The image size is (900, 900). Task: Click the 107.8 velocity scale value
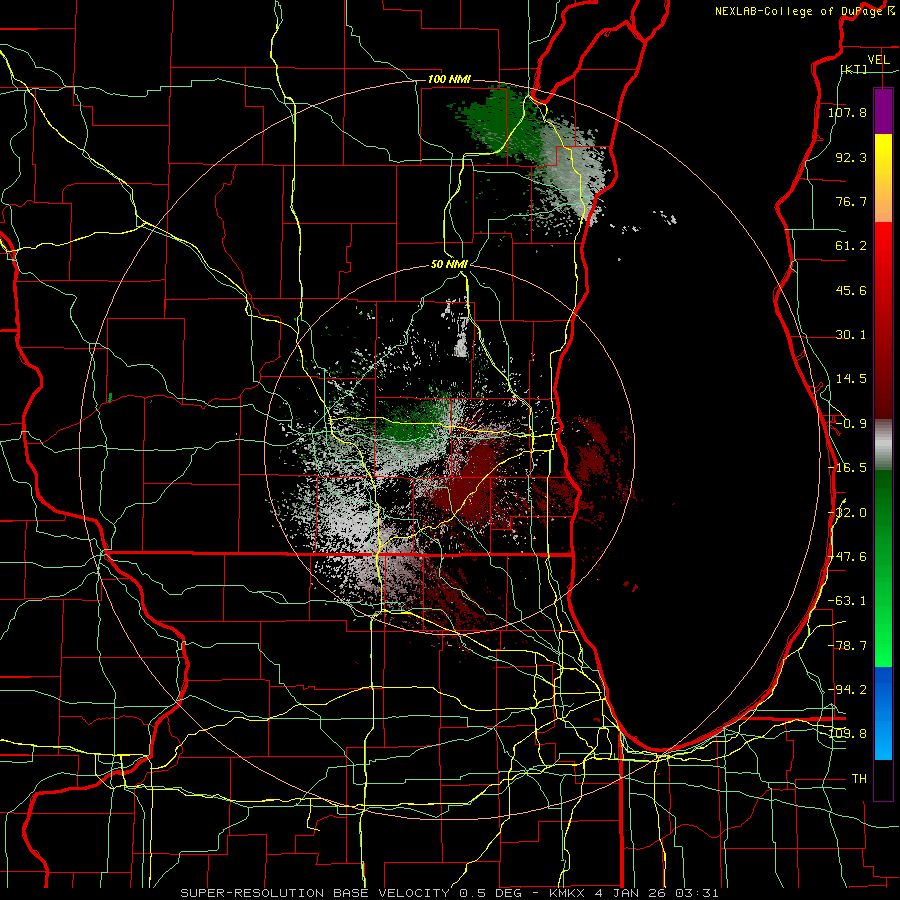click(847, 112)
